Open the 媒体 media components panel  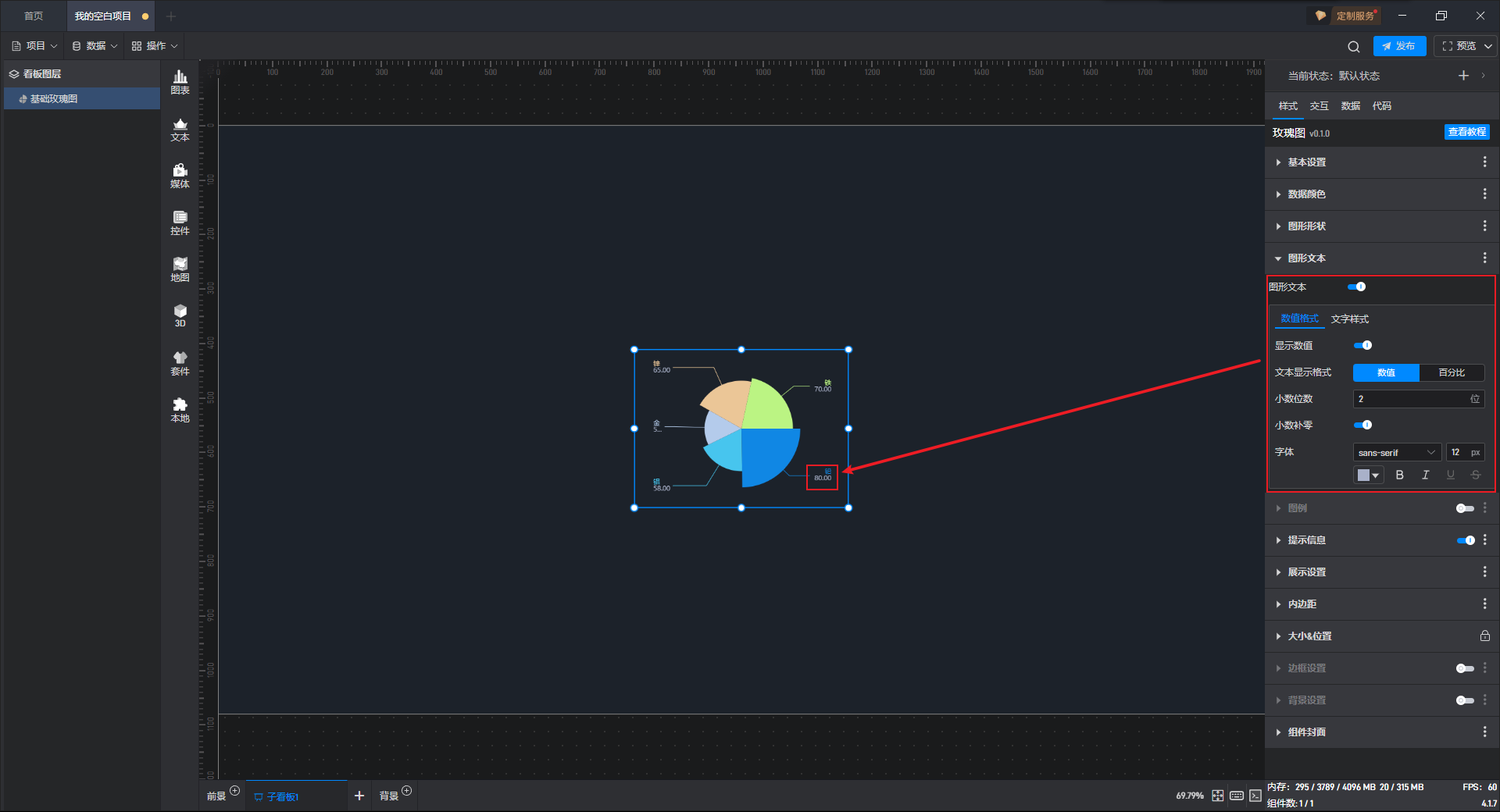(x=180, y=176)
